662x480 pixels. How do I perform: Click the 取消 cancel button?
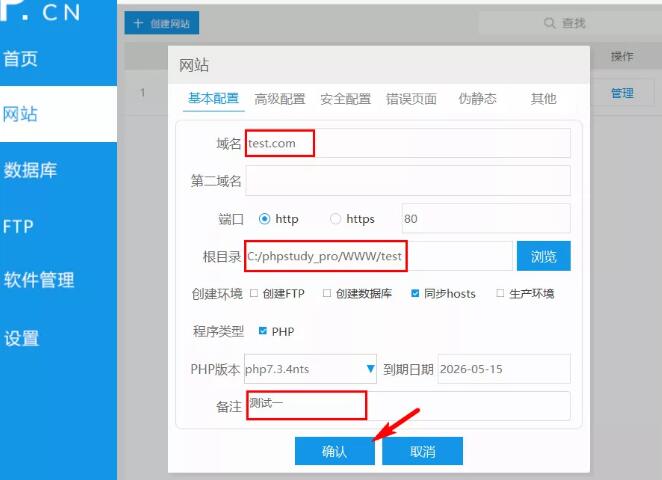(x=423, y=451)
